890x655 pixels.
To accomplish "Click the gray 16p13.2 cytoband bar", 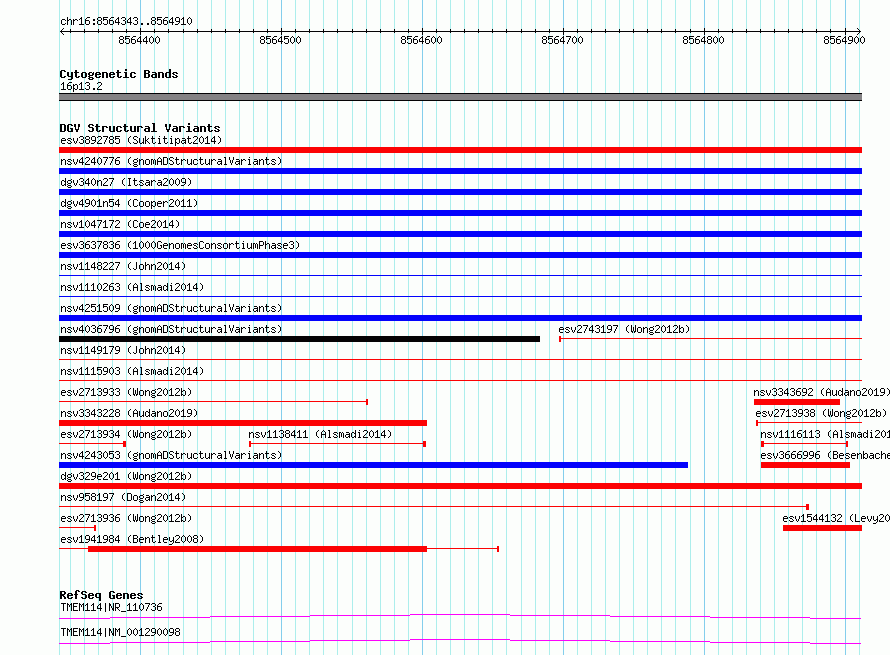I will click(x=460, y=97).
